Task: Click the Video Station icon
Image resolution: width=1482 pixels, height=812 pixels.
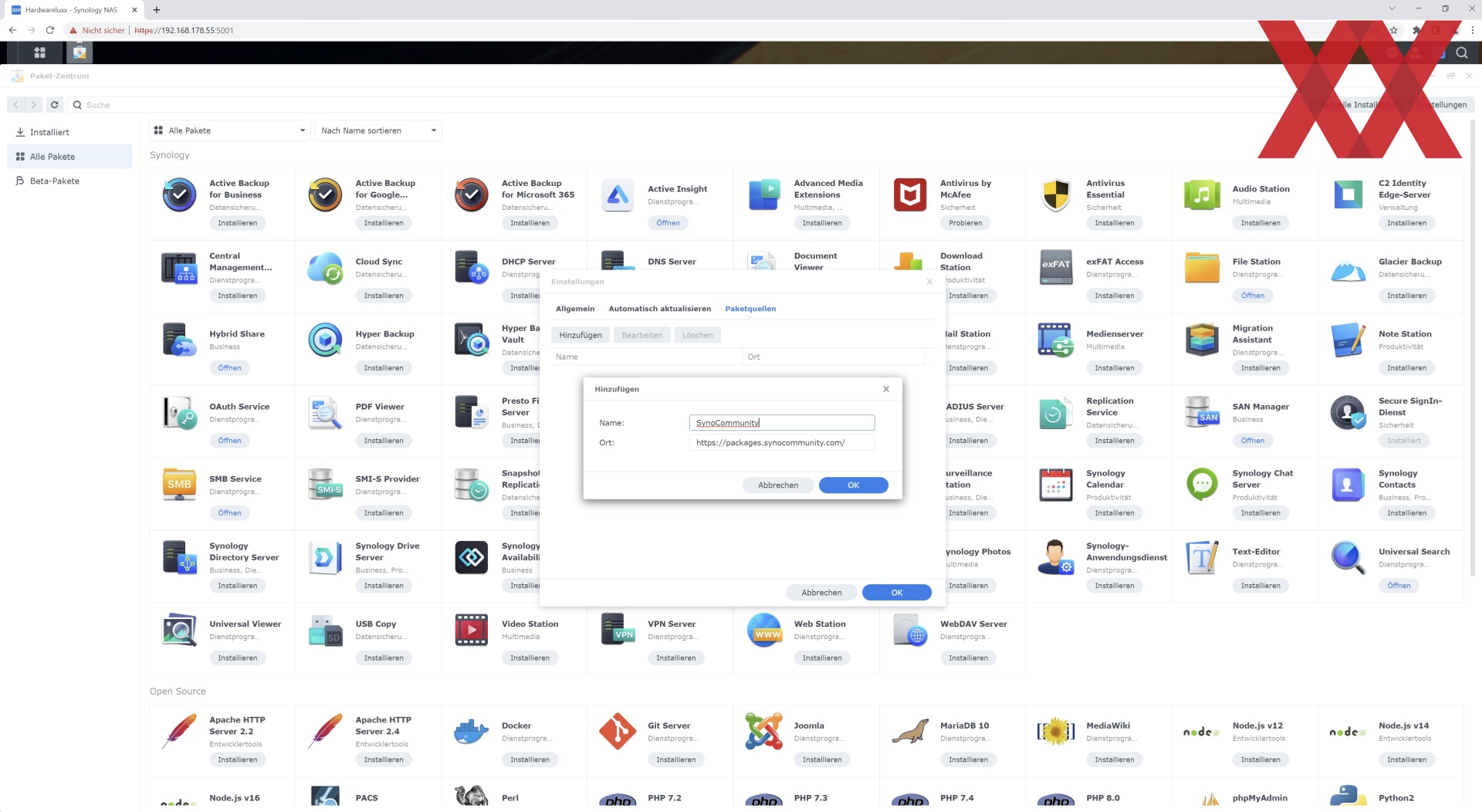Action: click(472, 631)
